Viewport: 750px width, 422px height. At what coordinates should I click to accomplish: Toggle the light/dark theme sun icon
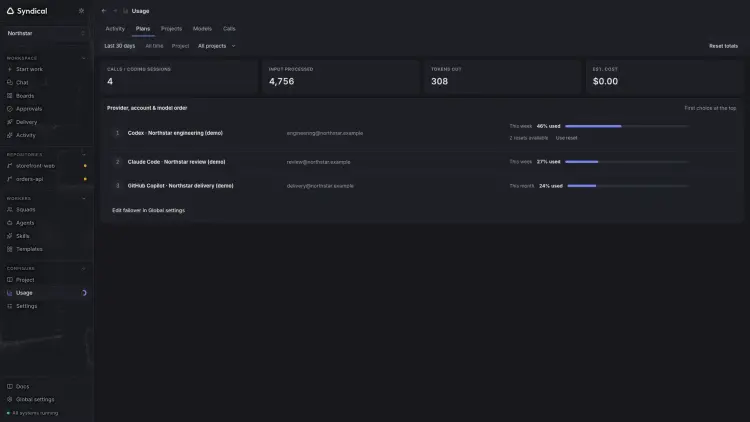[x=81, y=11]
